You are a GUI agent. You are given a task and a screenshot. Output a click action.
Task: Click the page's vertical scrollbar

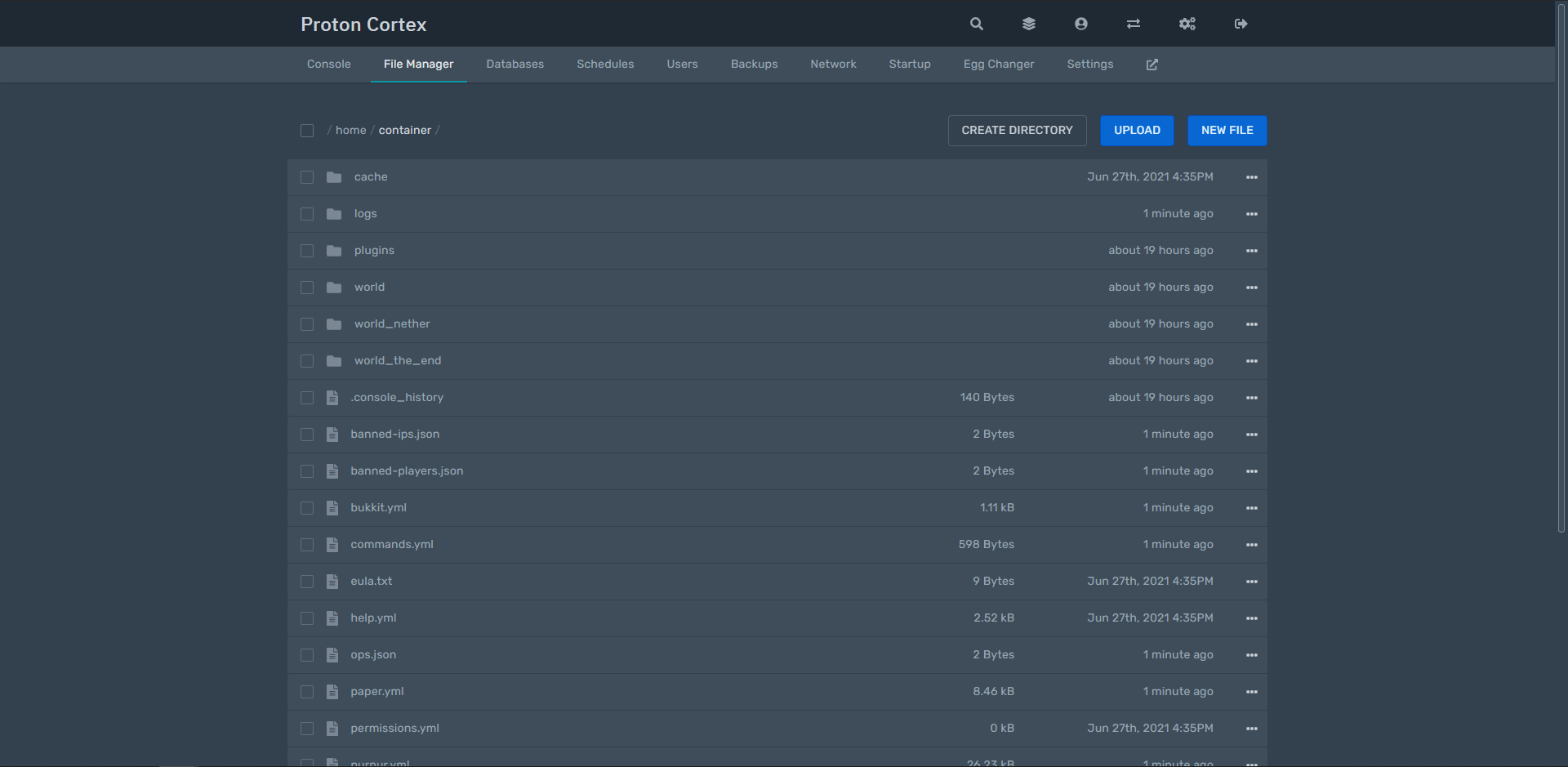[x=1561, y=270]
